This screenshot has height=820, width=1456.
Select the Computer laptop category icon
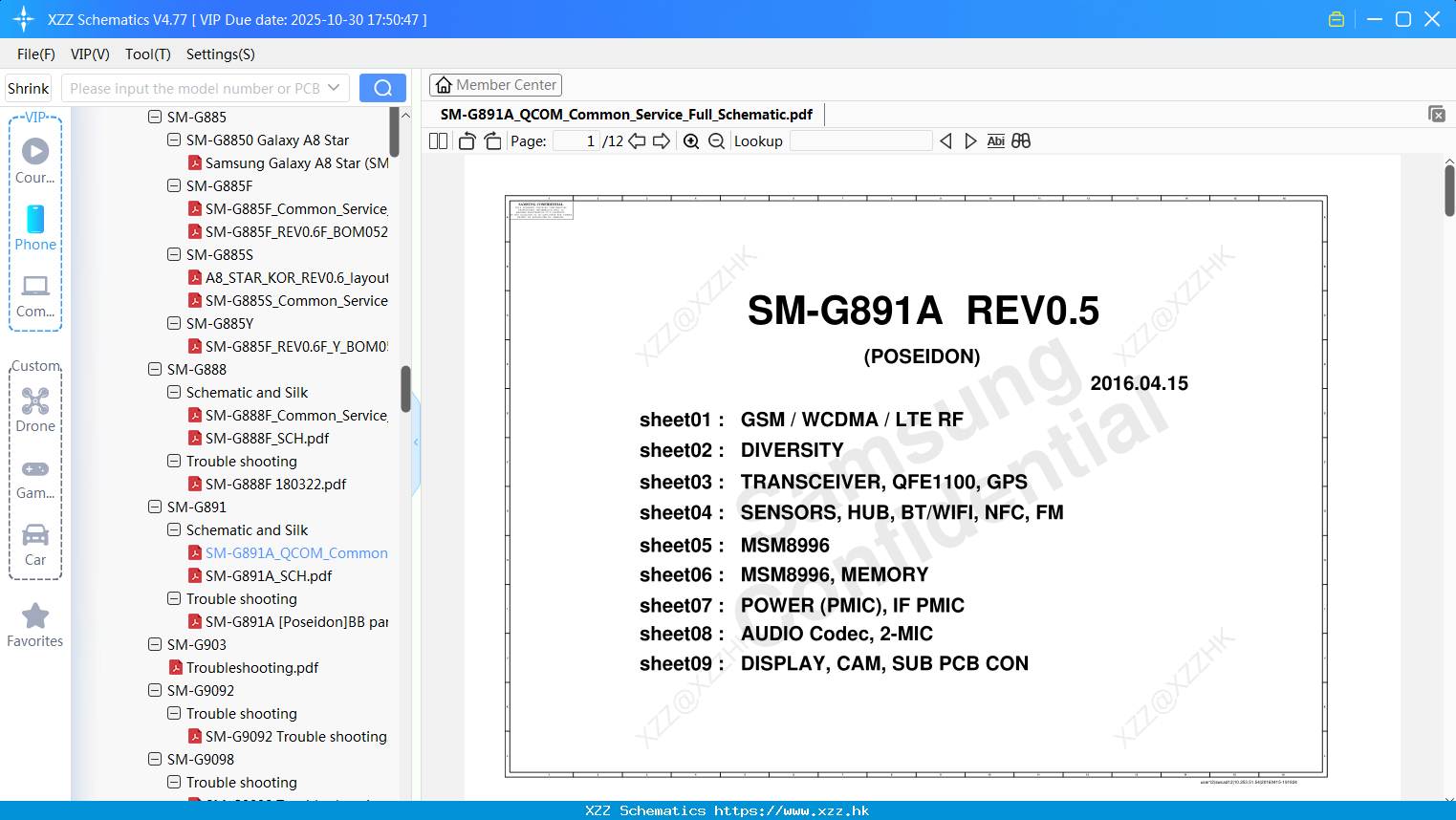(35, 286)
